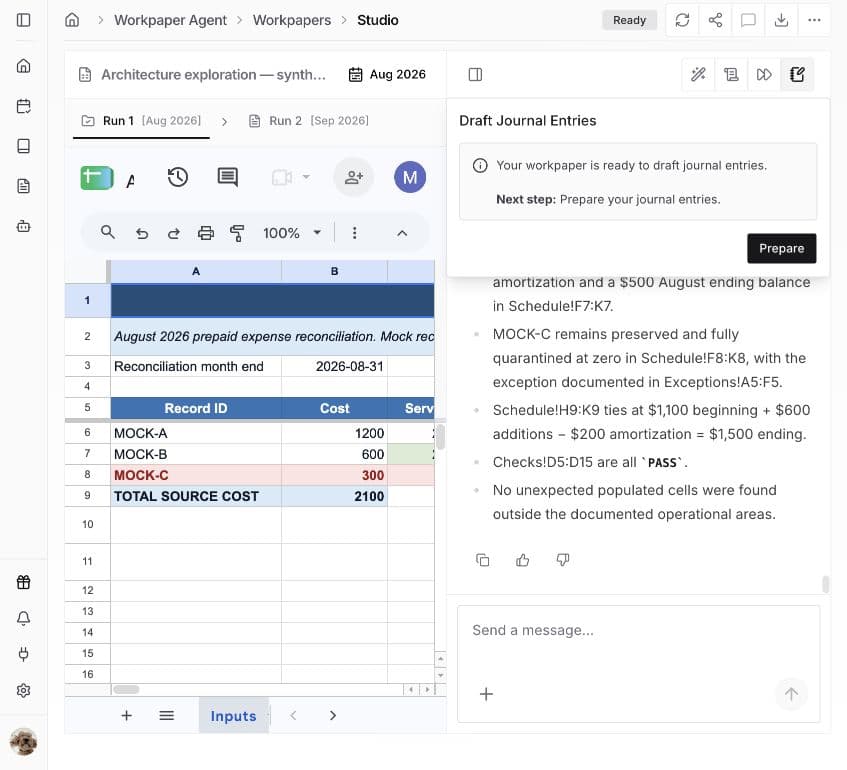This screenshot has width=847, height=770.
Task: Open the robot agent icon in the sidebar
Action: (23, 226)
